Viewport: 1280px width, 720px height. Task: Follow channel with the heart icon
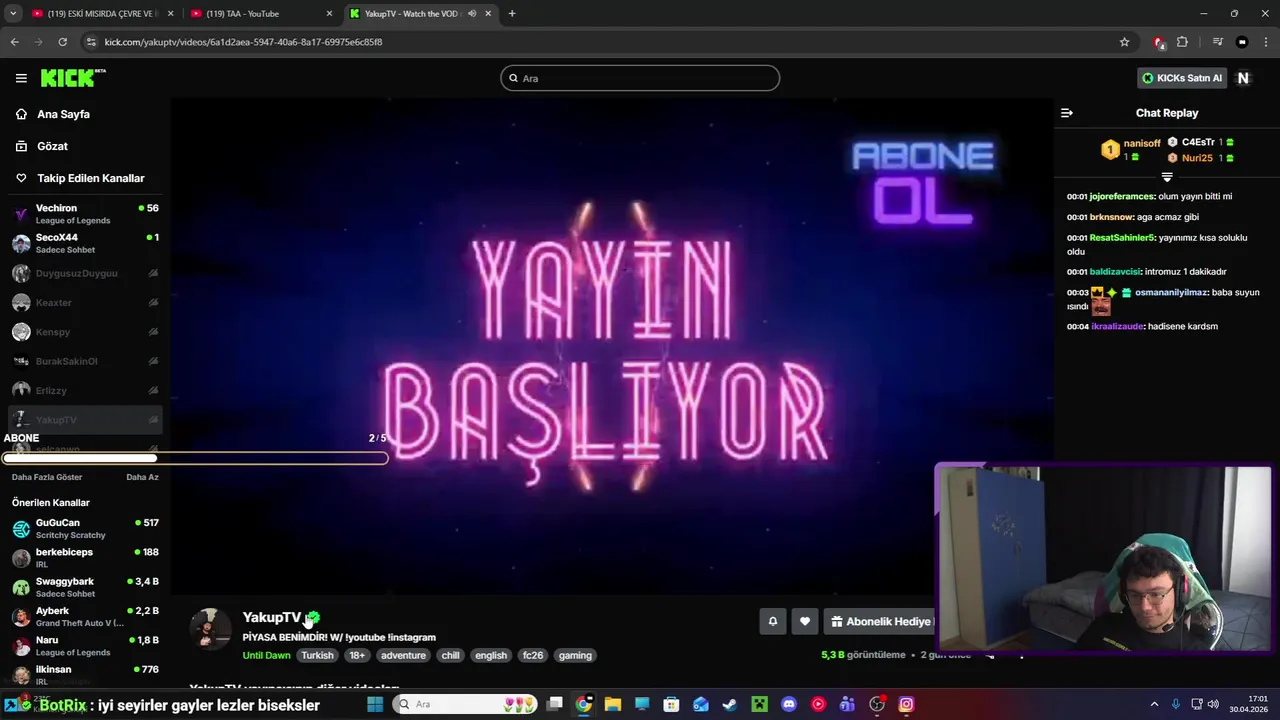(805, 621)
